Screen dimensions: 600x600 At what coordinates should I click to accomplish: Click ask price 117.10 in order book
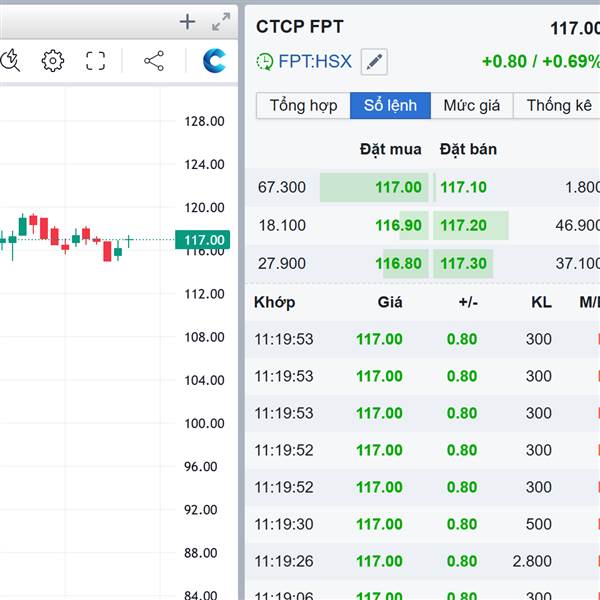click(463, 187)
